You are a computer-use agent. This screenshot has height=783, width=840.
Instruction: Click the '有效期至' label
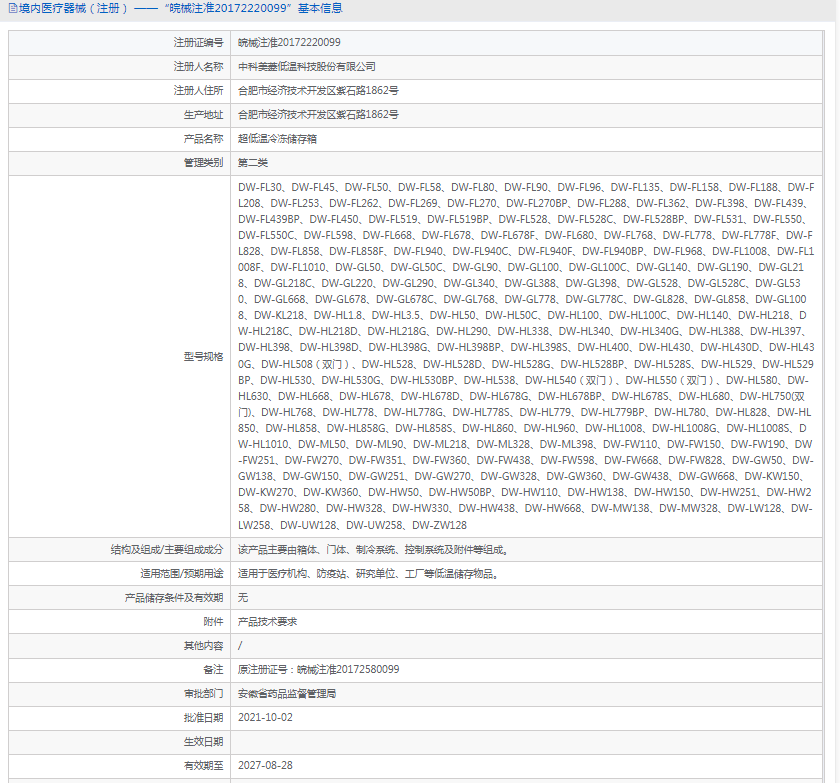[x=204, y=766]
